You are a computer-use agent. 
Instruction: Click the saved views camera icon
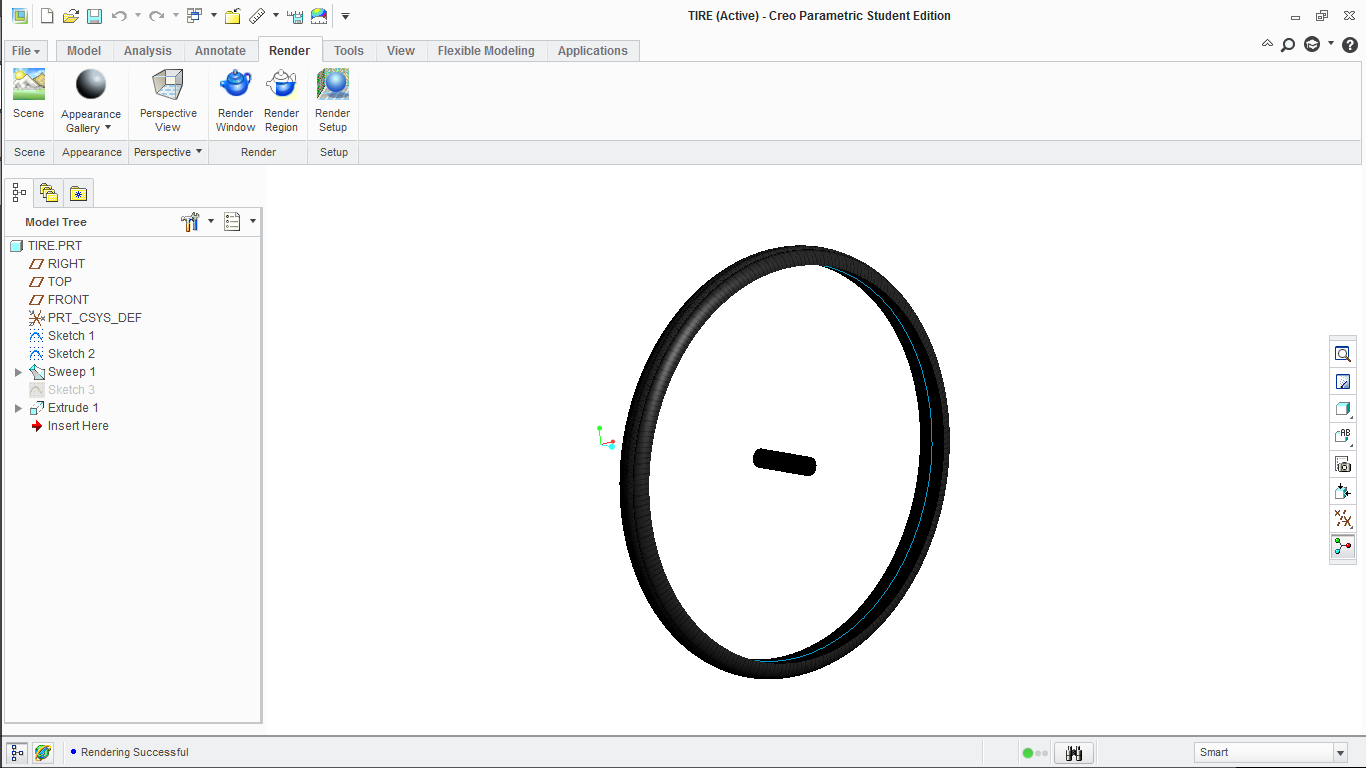click(1343, 464)
